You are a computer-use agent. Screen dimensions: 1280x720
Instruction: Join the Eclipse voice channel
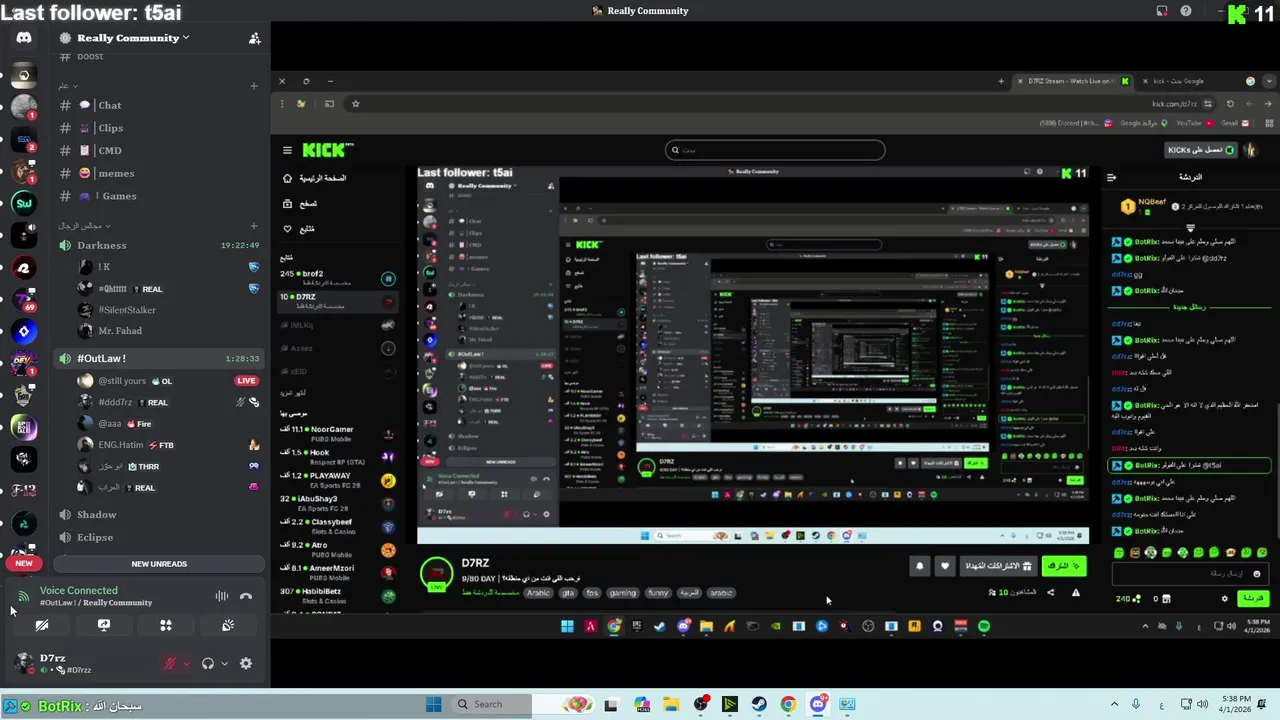pyautogui.click(x=160, y=538)
